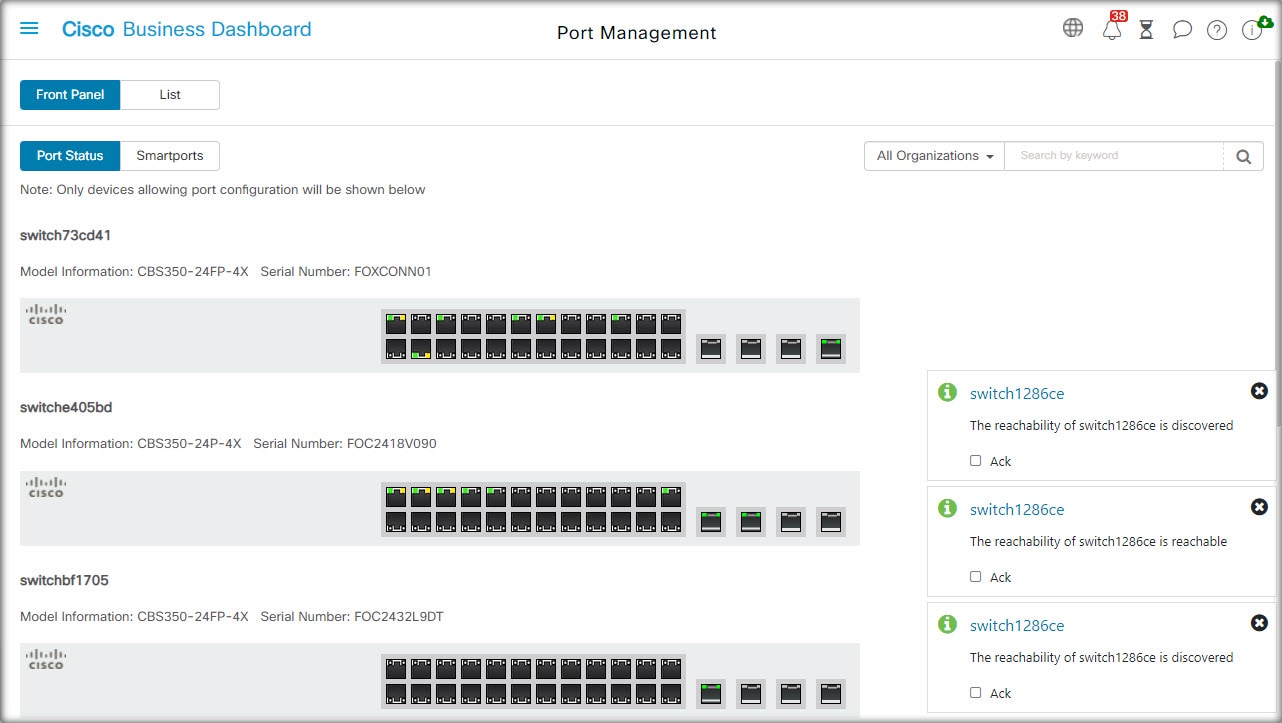Select the last SFP port on switche405bd
The height and width of the screenshot is (723, 1282).
[x=830, y=521]
